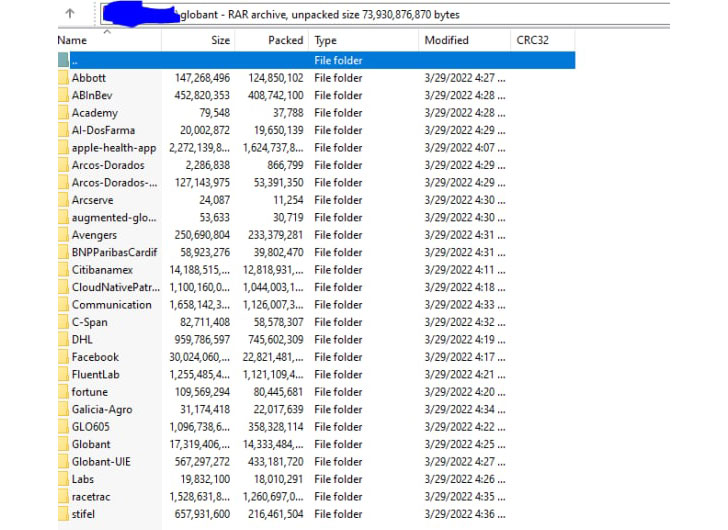Select the Citibanamex folder icon

63,270
